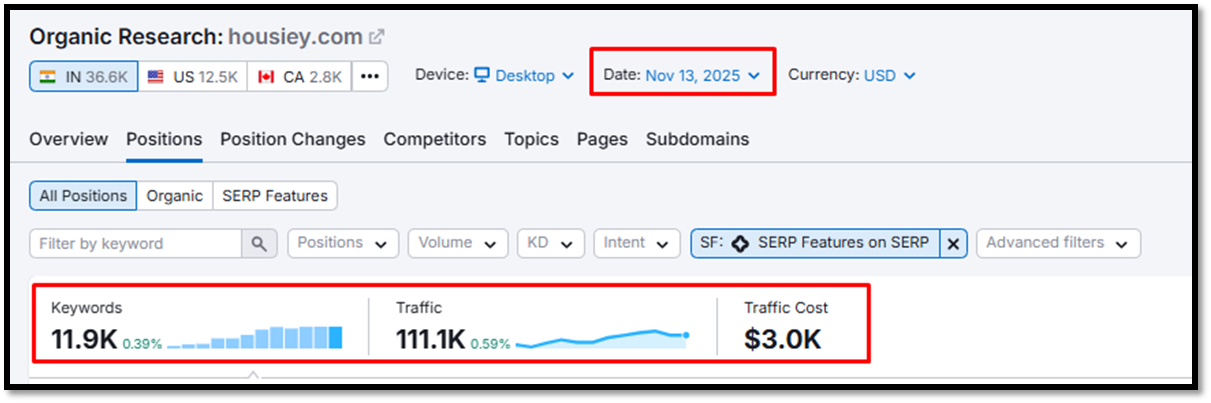
Task: Expand the Advanced filters dropdown
Action: 1058,243
